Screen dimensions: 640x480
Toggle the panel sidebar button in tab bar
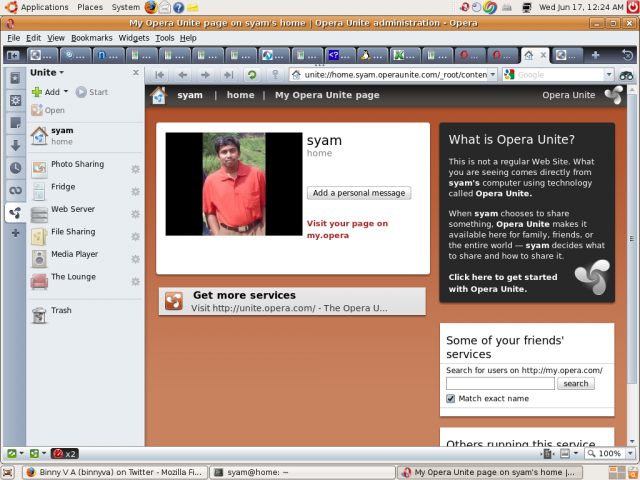point(13,55)
